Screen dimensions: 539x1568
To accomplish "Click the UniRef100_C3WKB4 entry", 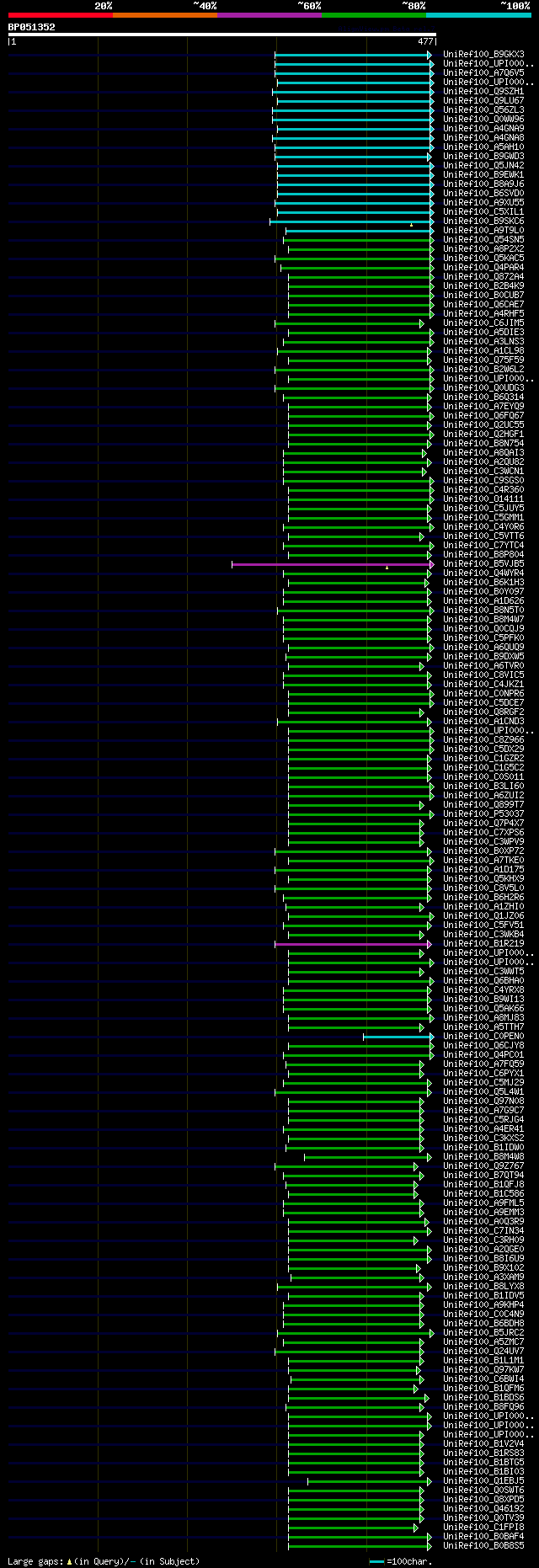I will pyautogui.click(x=483, y=935).
